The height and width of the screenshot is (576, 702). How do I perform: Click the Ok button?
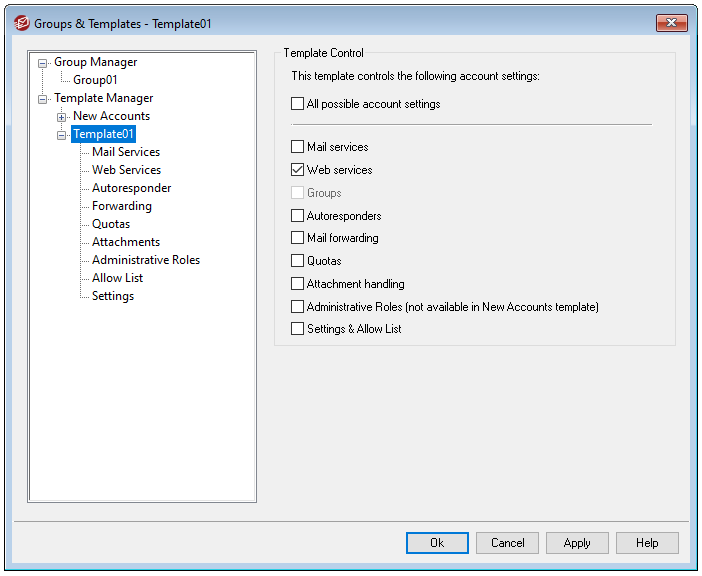click(437, 543)
